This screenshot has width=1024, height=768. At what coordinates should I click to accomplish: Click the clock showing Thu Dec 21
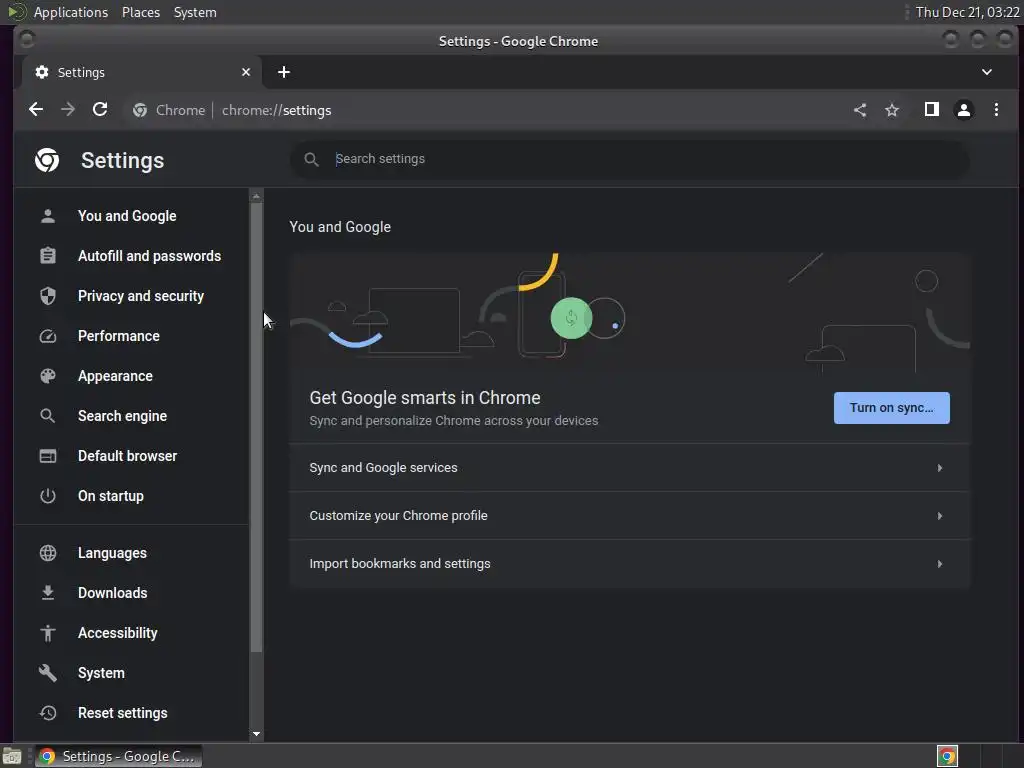coord(967,12)
